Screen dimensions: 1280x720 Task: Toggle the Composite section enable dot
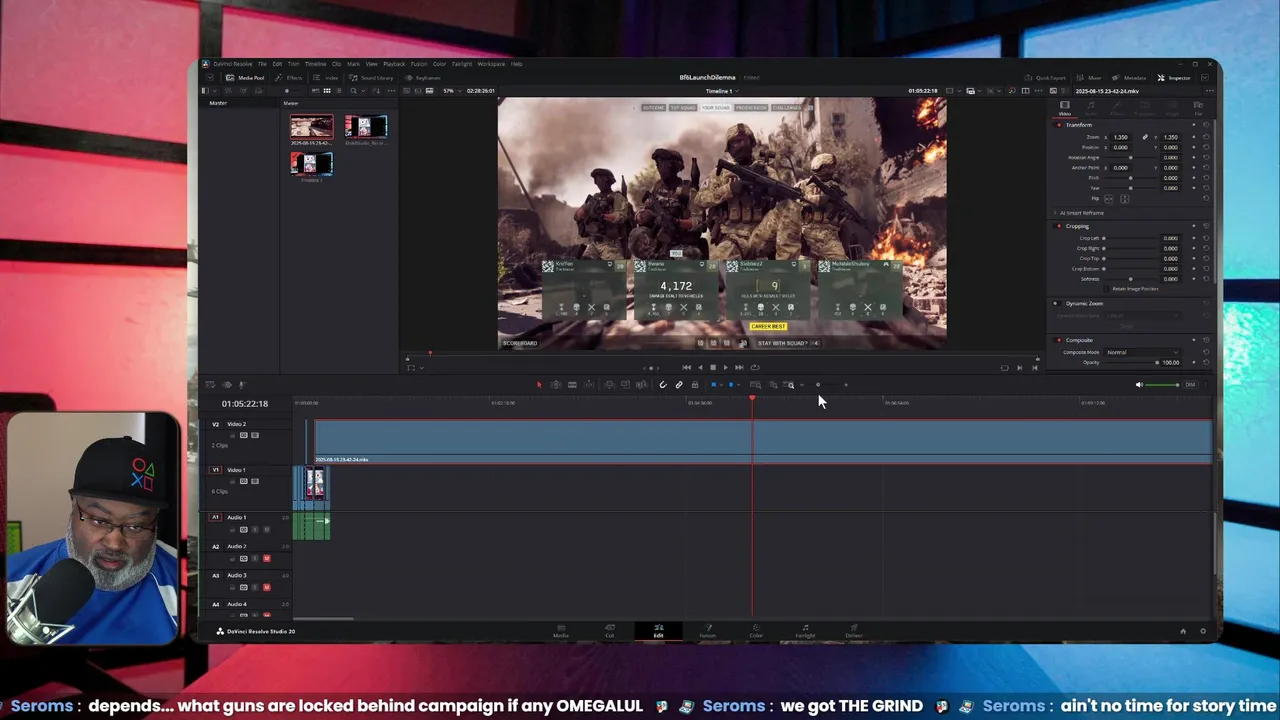(x=1058, y=340)
